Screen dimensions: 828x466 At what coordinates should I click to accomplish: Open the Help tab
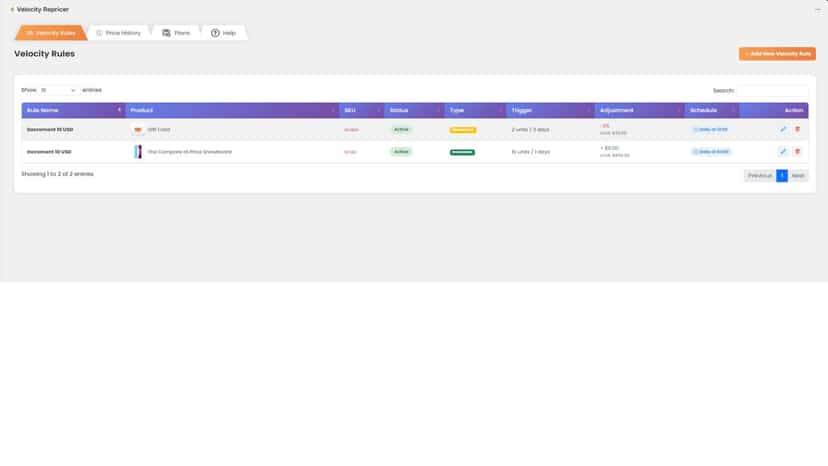[223, 33]
